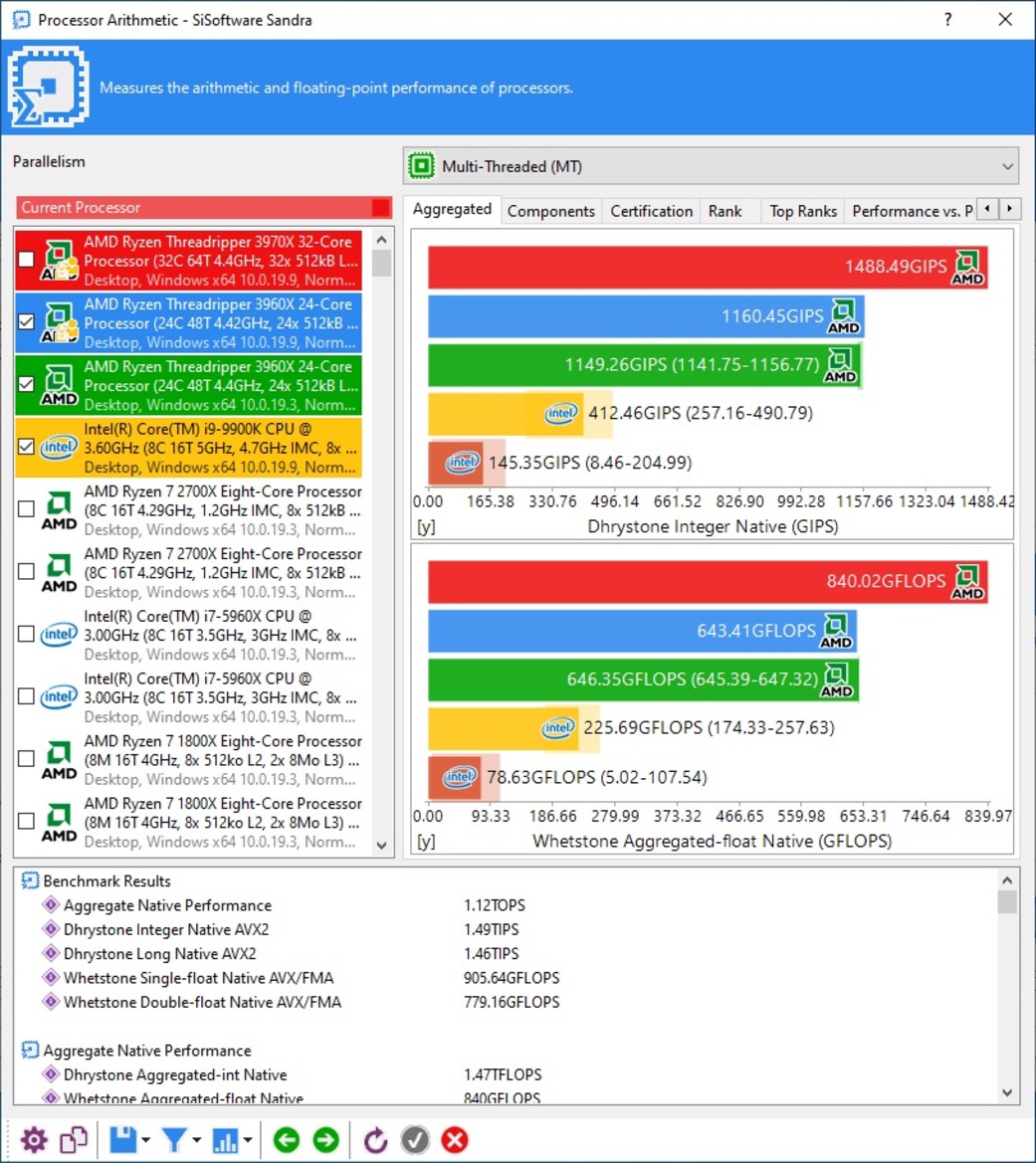Image resolution: width=1036 pixels, height=1163 pixels.
Task: Open the Certification tab
Action: click(x=652, y=211)
